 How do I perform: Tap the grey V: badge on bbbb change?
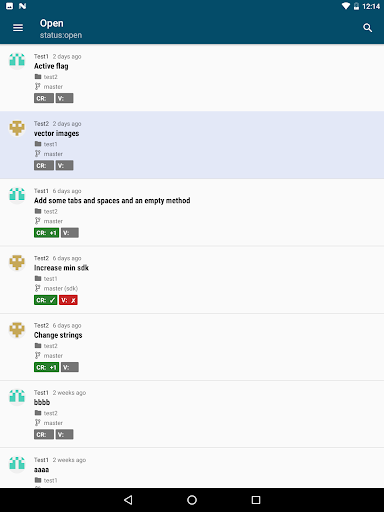point(64,434)
